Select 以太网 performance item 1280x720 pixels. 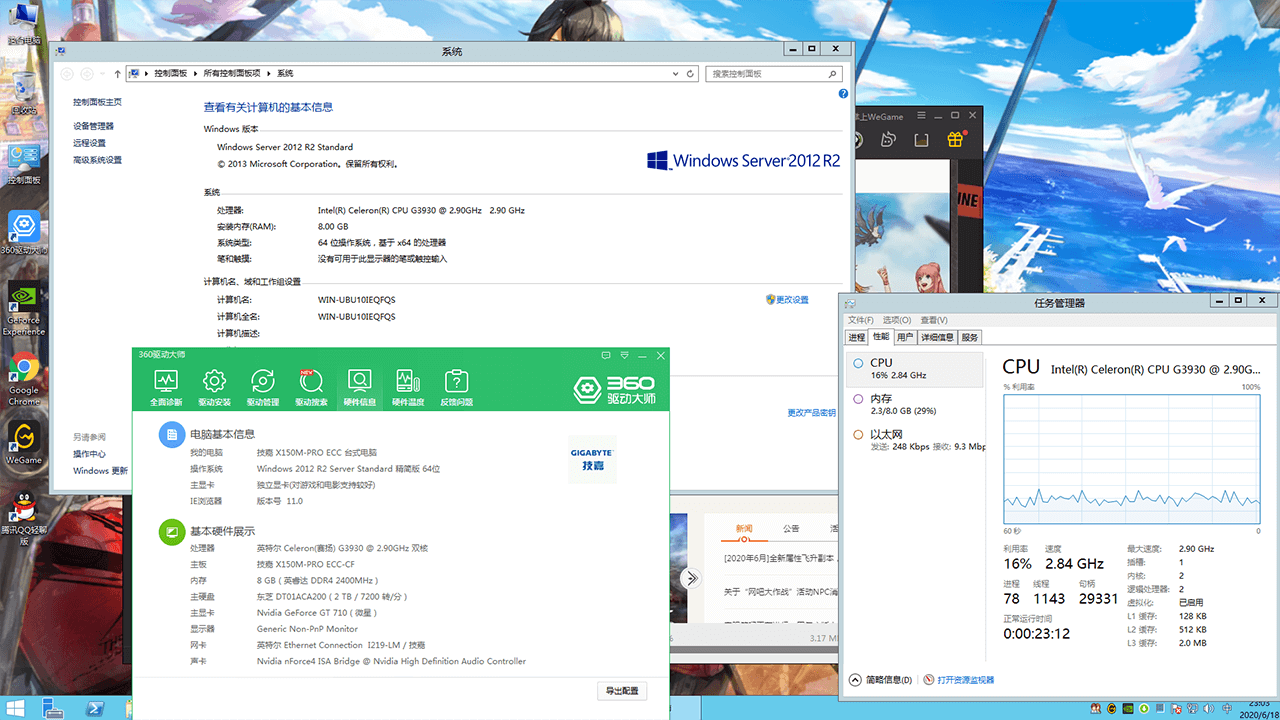914,440
